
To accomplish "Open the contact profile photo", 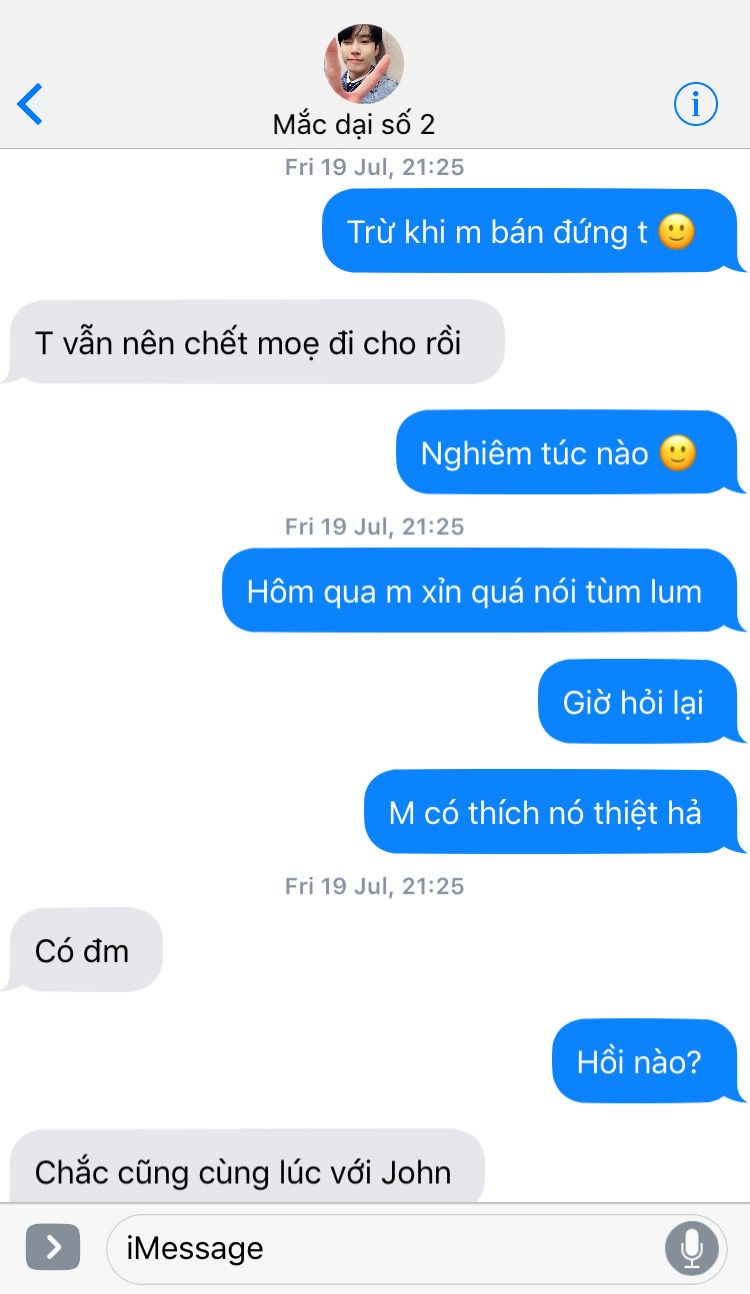I will pyautogui.click(x=364, y=64).
